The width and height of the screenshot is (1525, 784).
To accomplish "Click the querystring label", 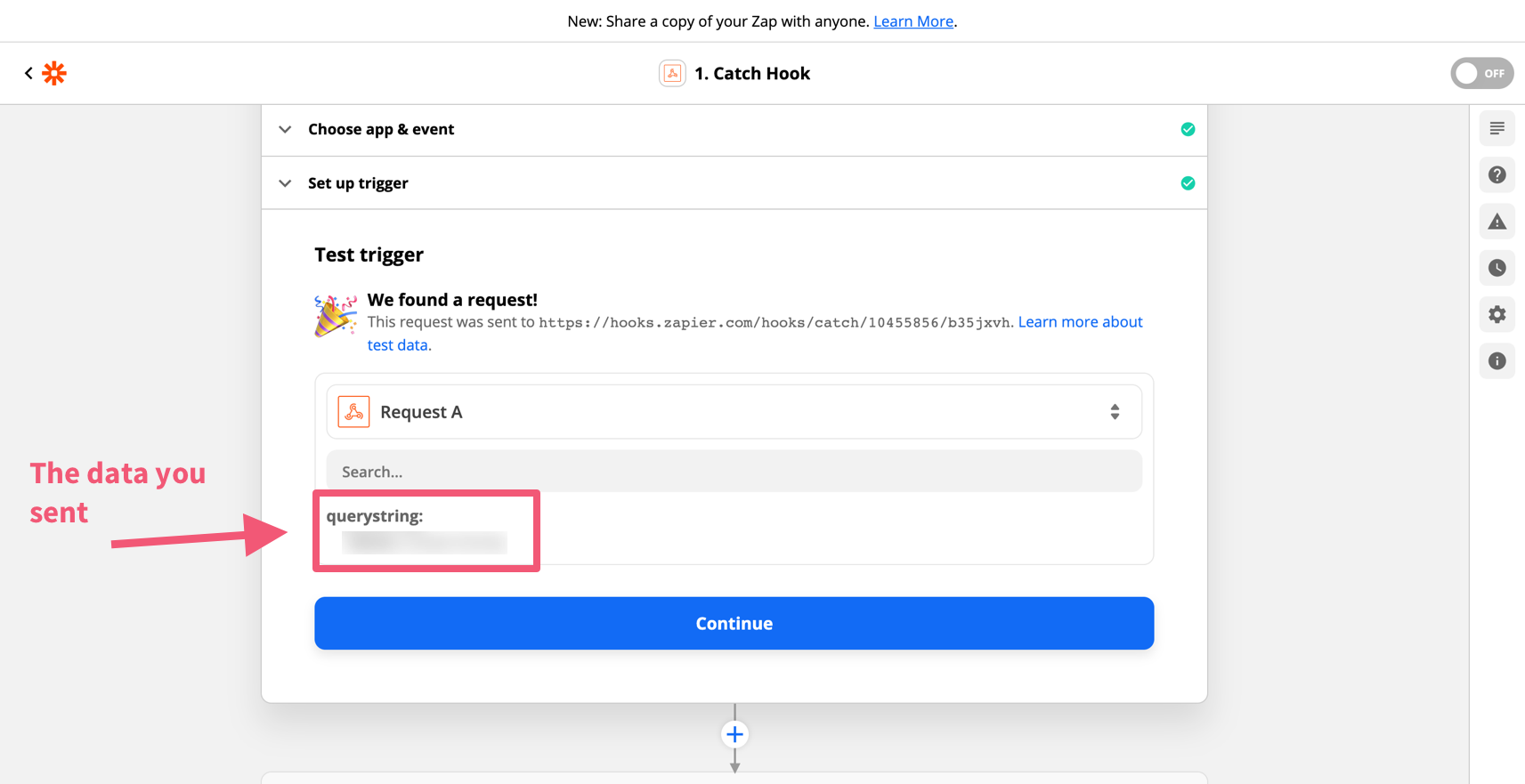I will pos(375,516).
